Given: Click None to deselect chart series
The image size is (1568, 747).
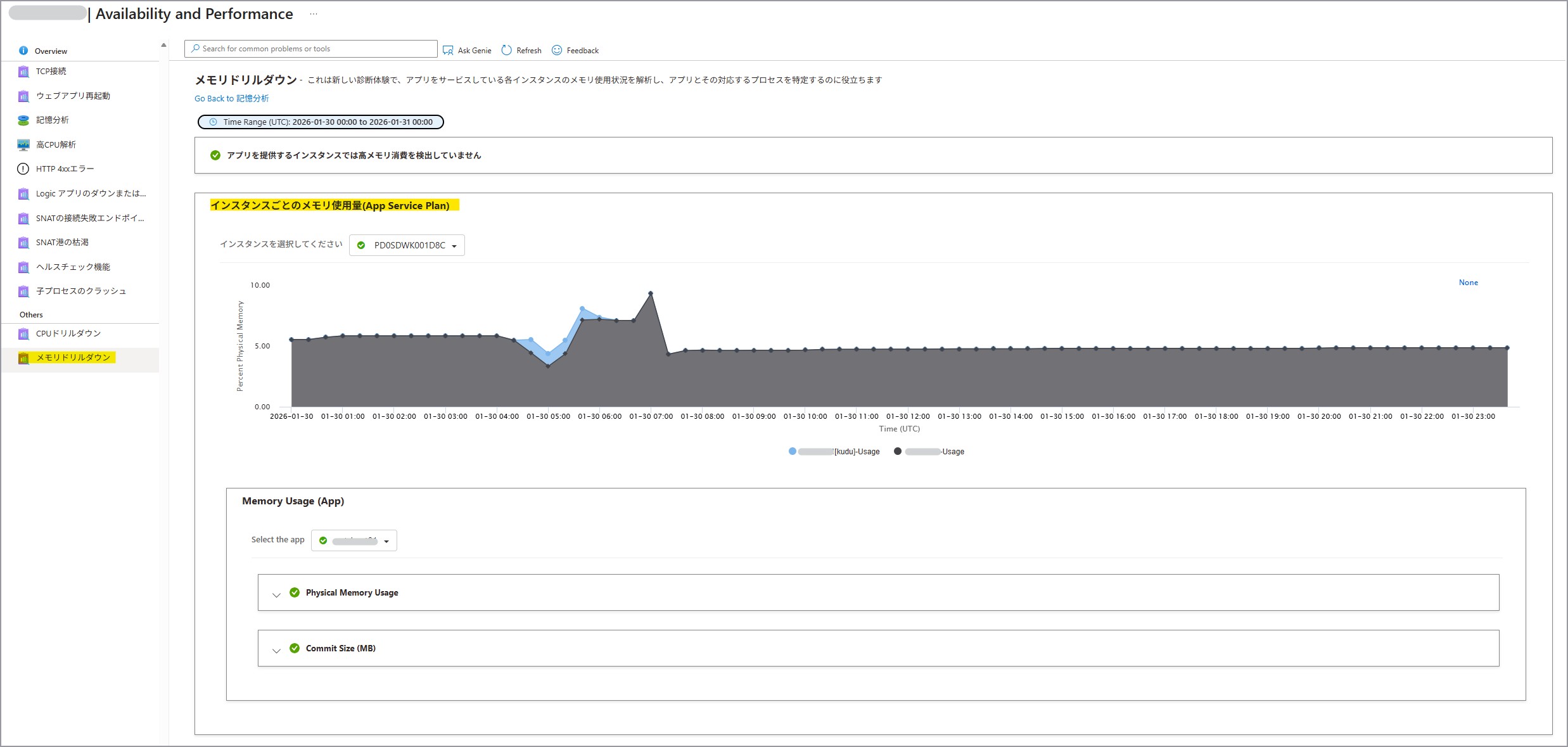Looking at the screenshot, I should 1468,283.
